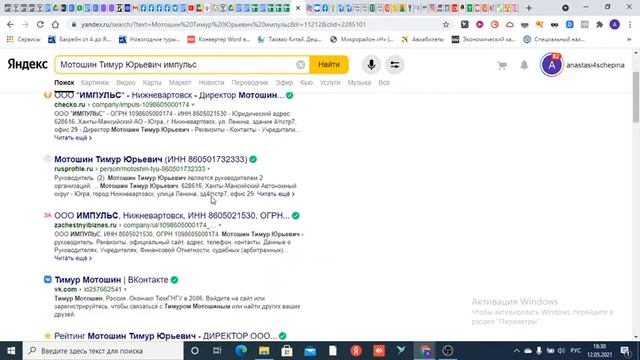
Task: Click the taskbar clock showing 12.05.2021
Action: point(600,351)
